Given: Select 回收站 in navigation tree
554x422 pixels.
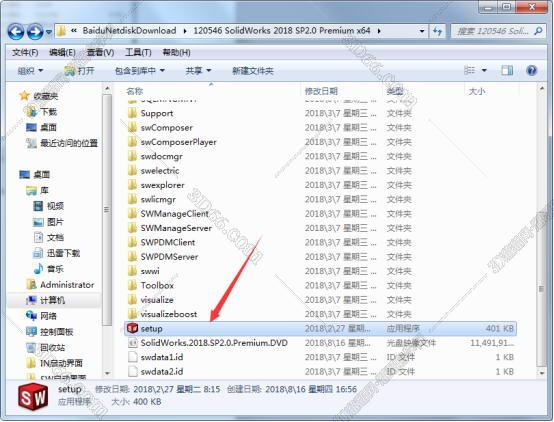Looking at the screenshot, I should pos(52,347).
